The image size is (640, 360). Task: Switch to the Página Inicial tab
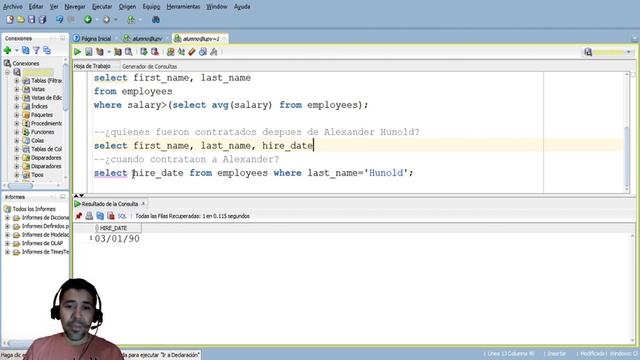(x=93, y=38)
